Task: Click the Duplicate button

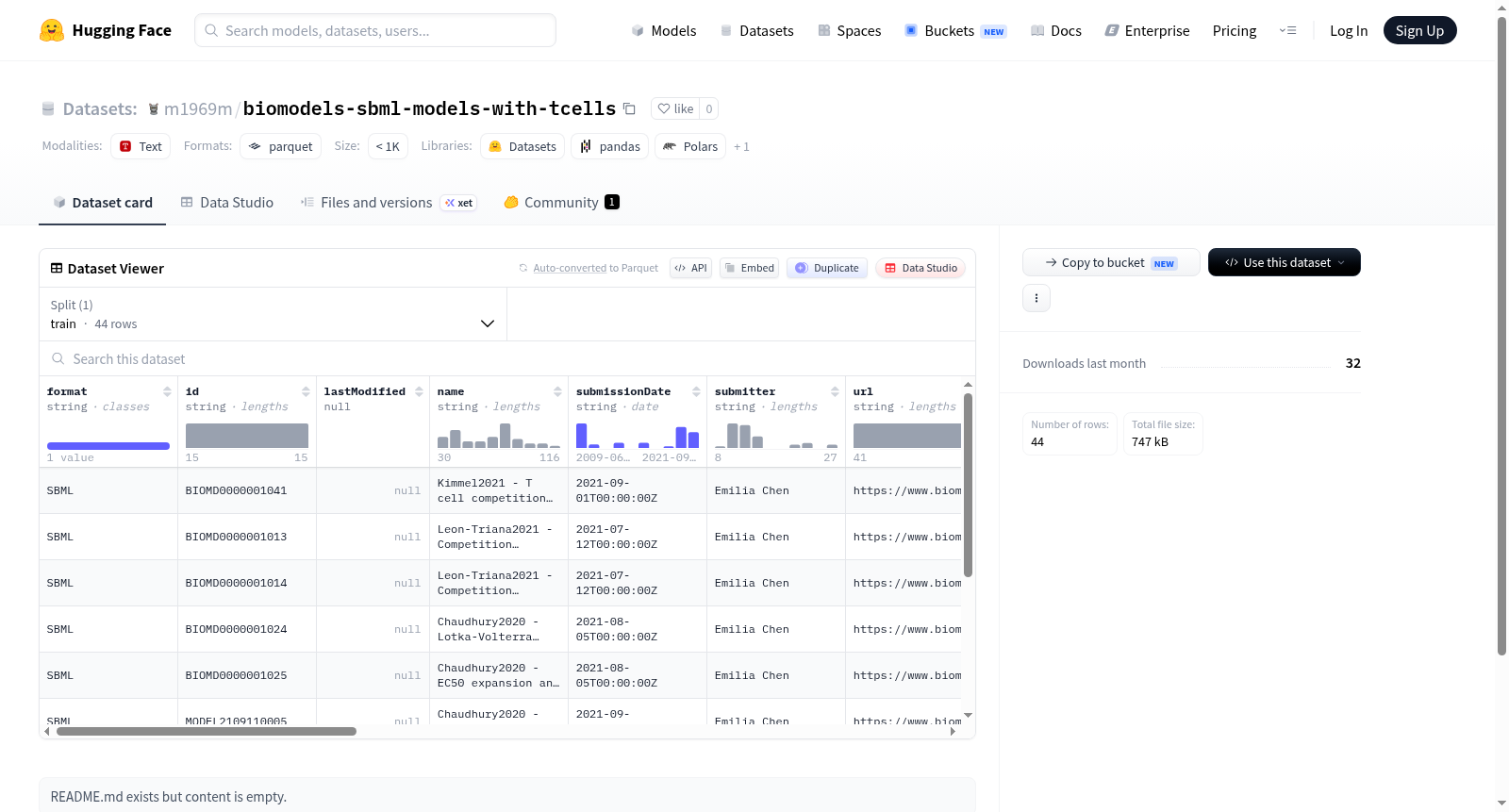Action: pyautogui.click(x=827, y=268)
